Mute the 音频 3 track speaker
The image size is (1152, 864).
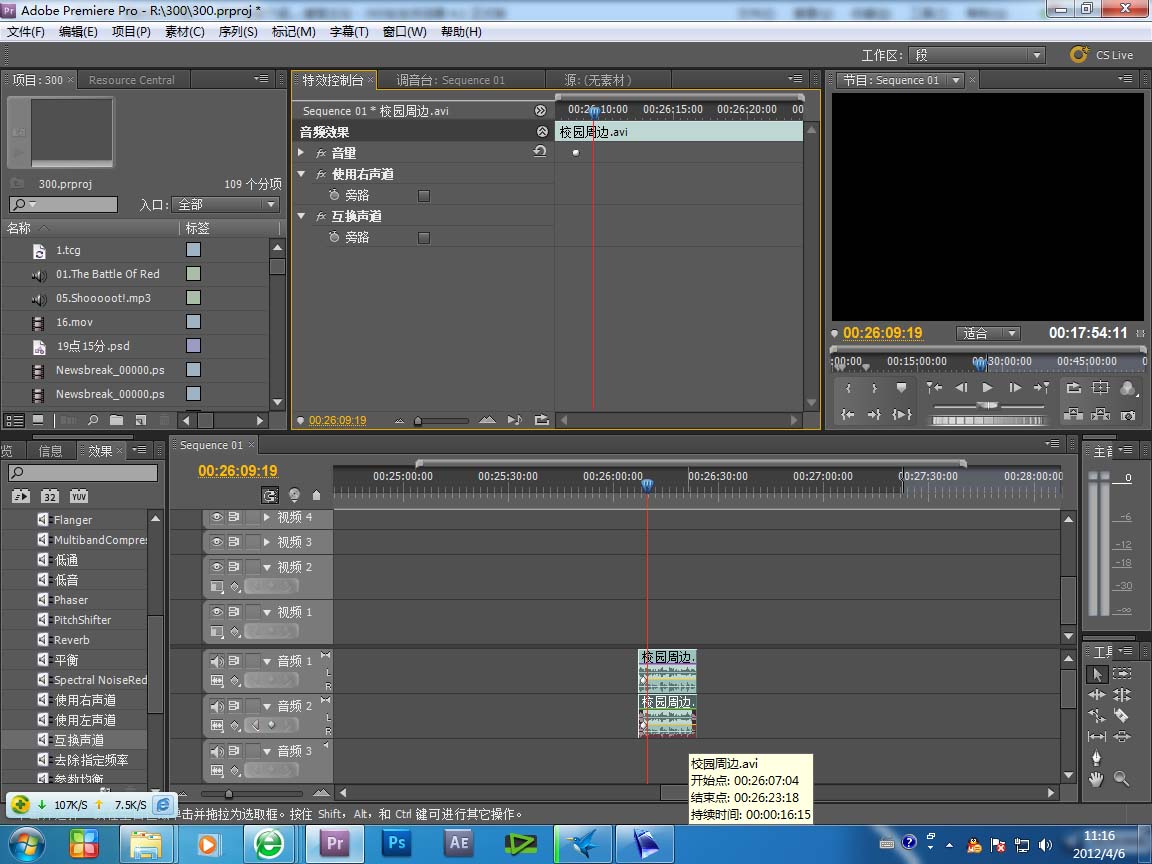(217, 751)
